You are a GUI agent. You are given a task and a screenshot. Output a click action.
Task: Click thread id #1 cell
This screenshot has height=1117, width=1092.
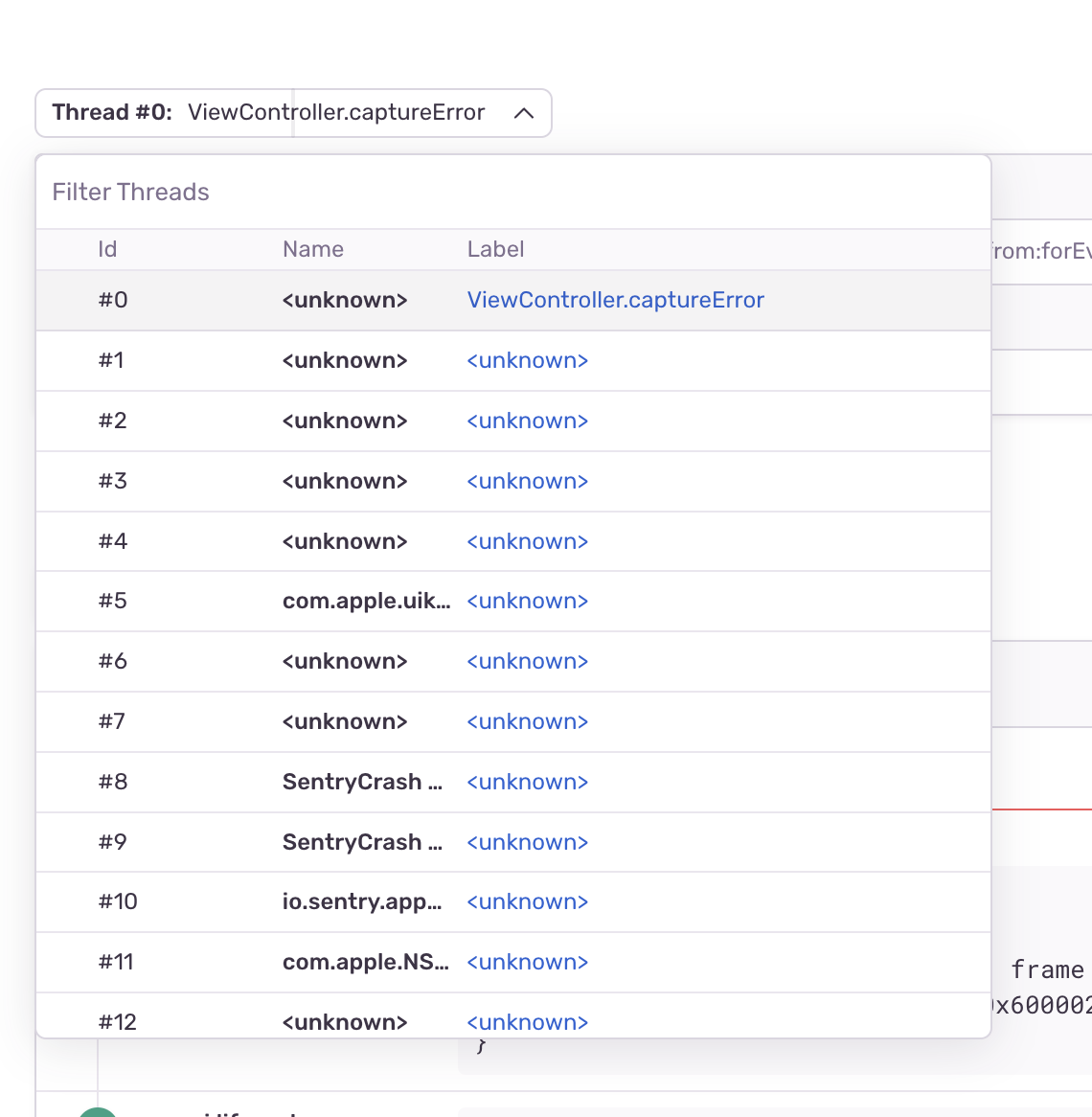111,360
